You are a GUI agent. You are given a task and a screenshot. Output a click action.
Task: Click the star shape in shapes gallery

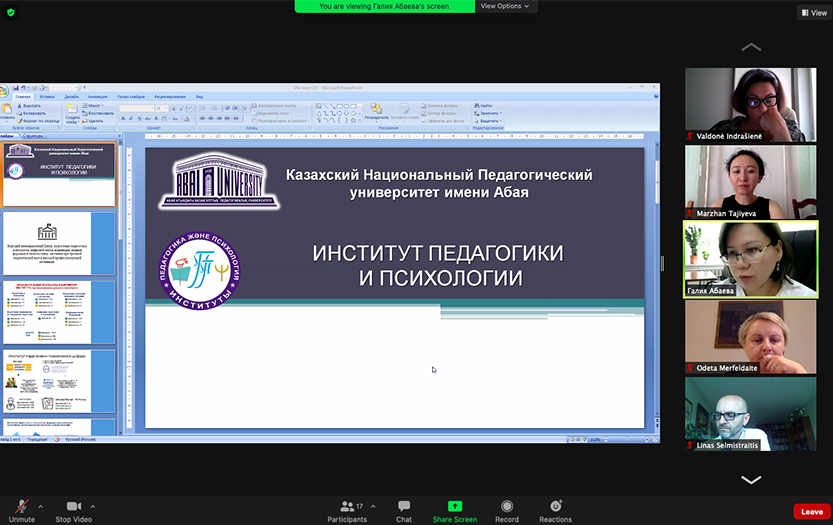353,120
